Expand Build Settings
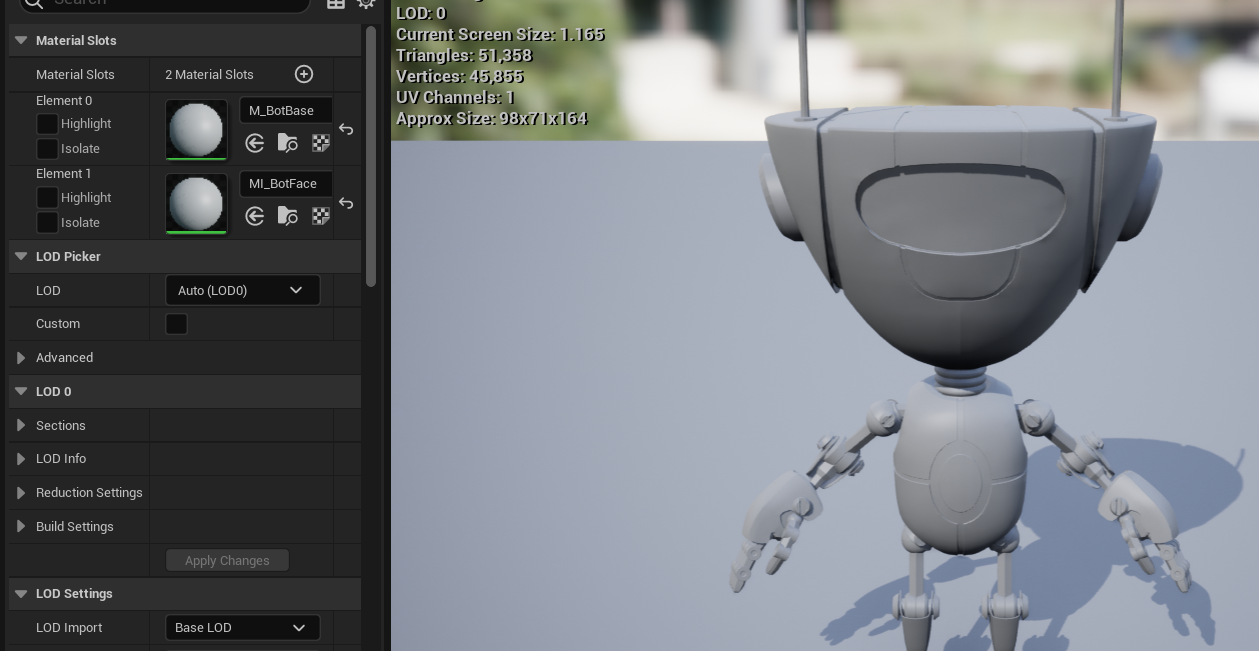This screenshot has height=651, width=1259. click(x=21, y=527)
